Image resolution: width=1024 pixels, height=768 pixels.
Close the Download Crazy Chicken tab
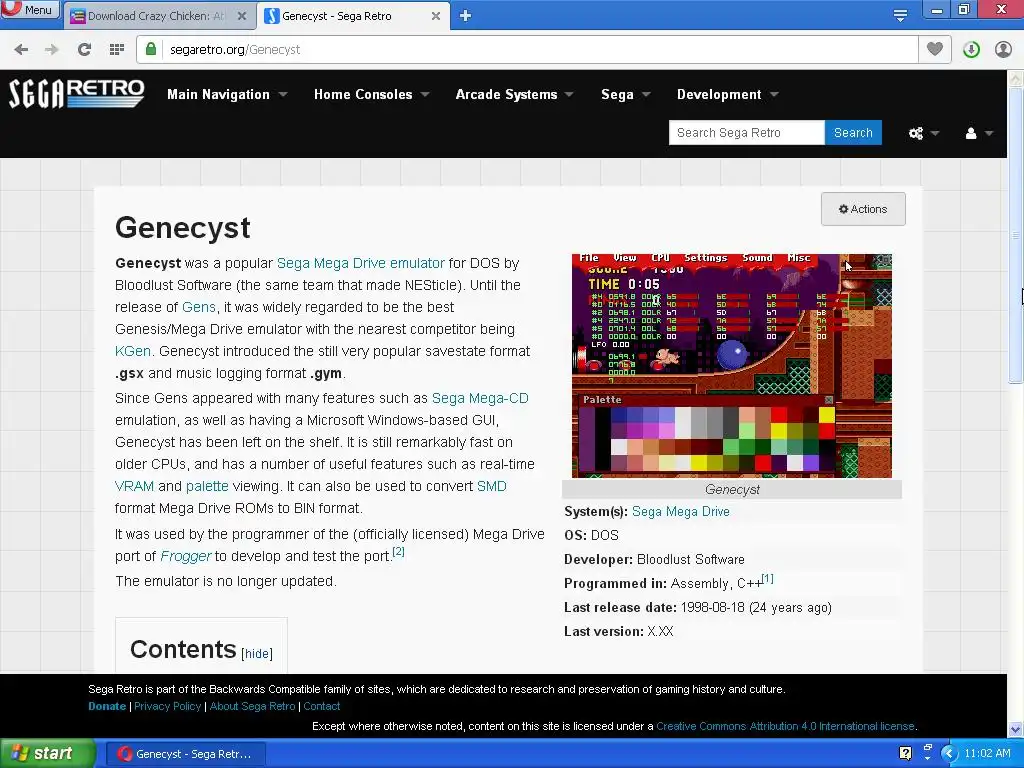(x=242, y=16)
